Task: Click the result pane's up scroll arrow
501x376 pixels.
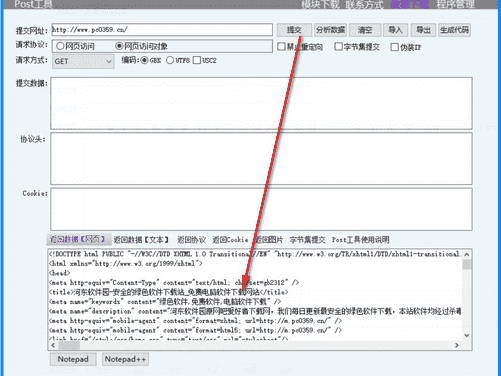Action: (x=467, y=254)
